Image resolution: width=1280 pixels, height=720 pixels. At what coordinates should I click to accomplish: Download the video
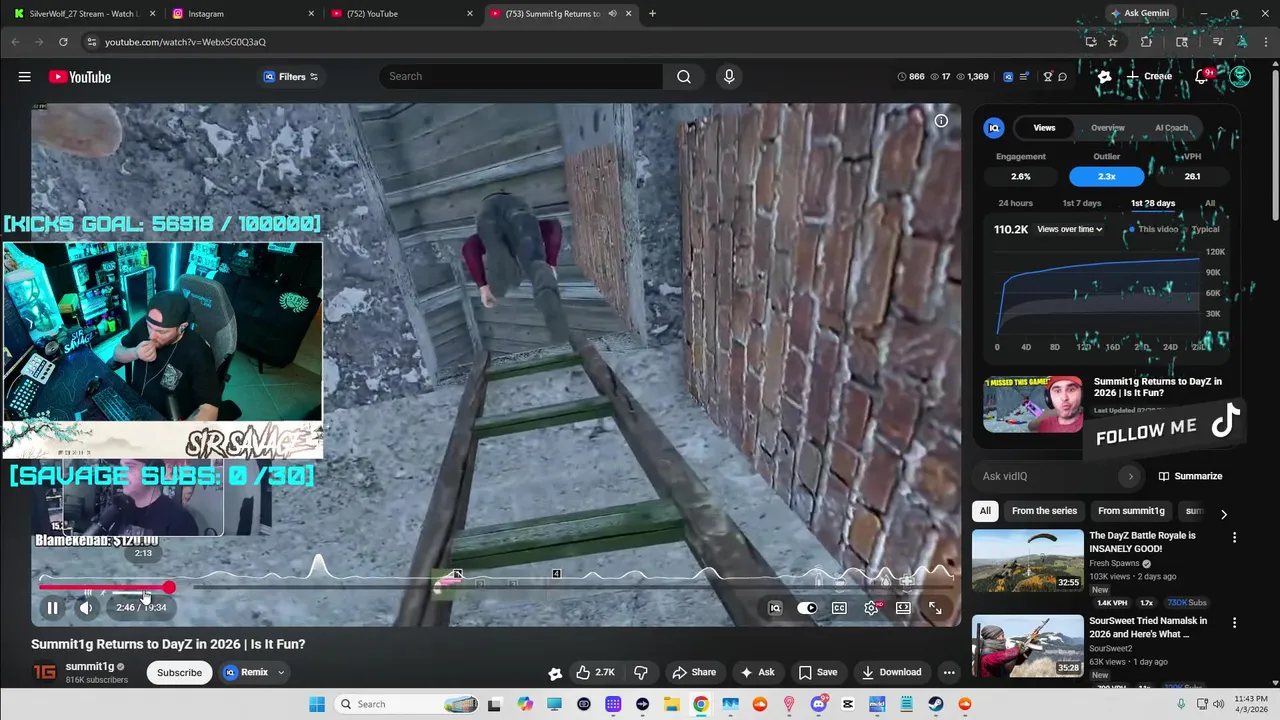(x=891, y=672)
